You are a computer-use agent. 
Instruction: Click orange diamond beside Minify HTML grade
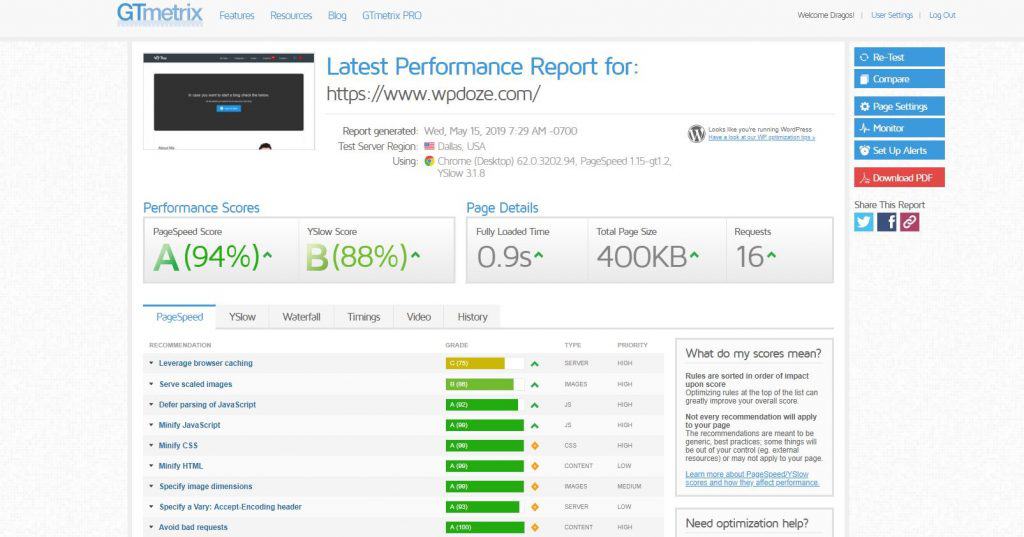click(535, 466)
